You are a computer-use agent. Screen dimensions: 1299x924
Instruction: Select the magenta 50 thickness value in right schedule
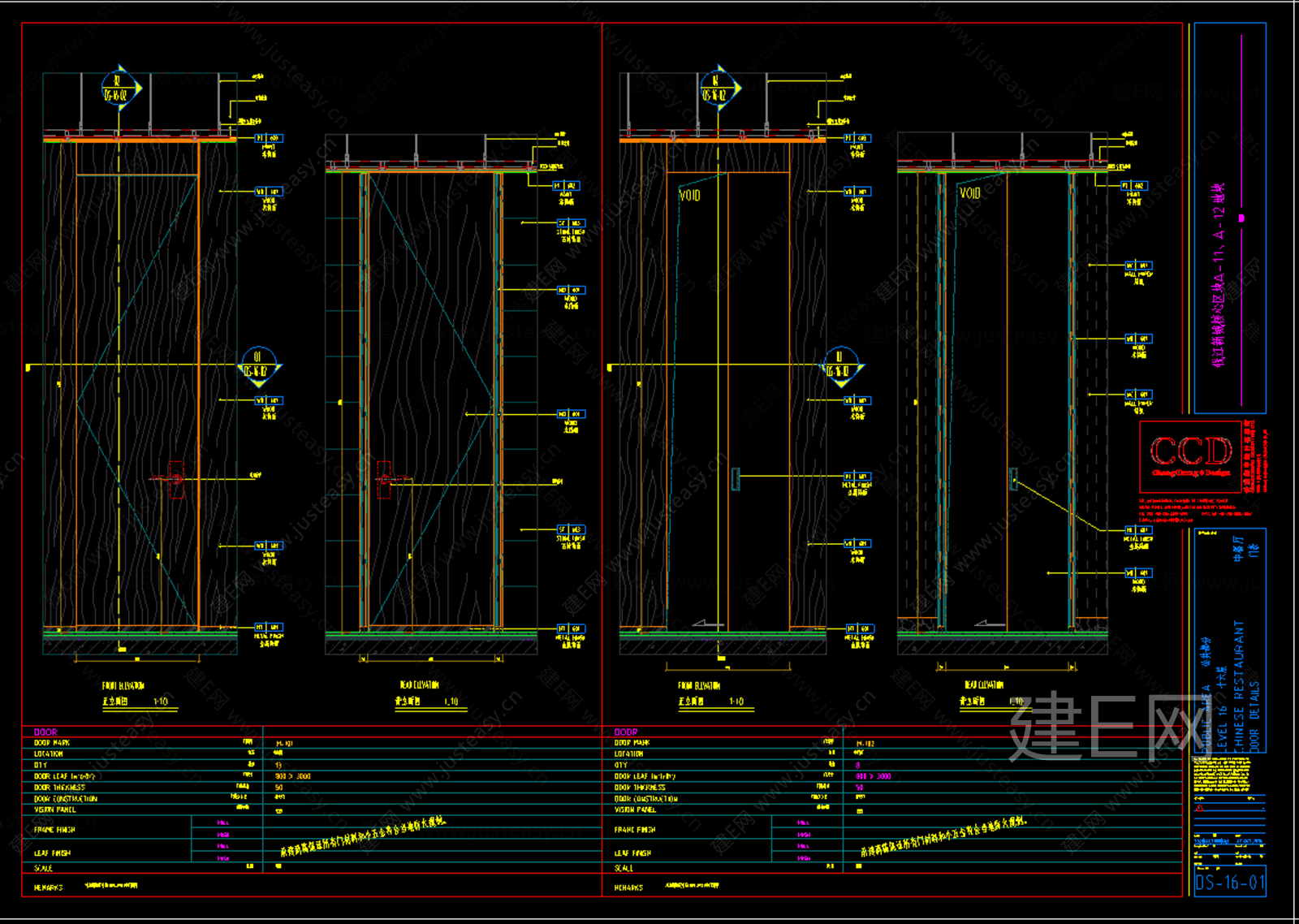coord(860,788)
